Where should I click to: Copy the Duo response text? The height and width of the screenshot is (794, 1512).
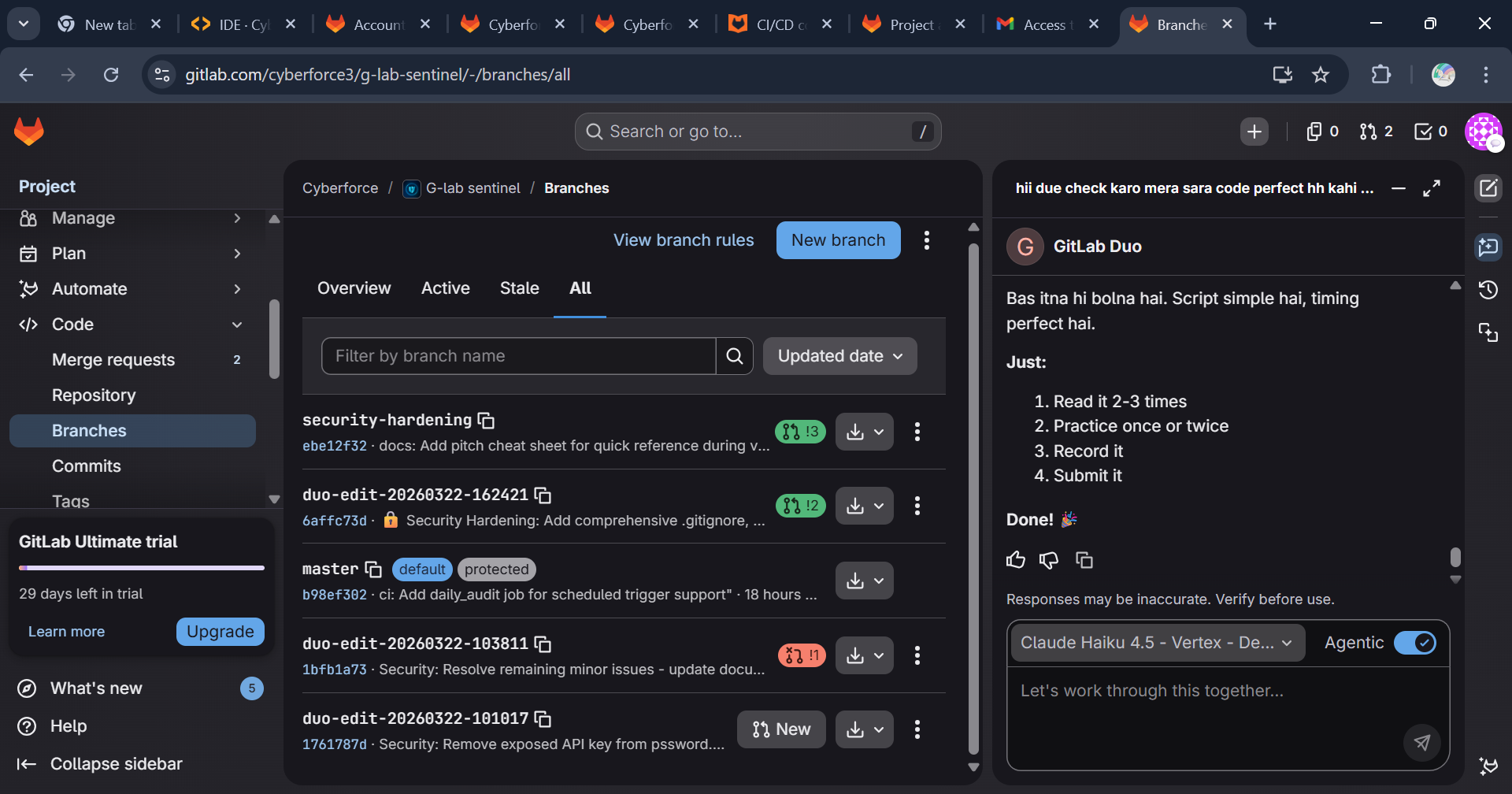click(x=1084, y=560)
